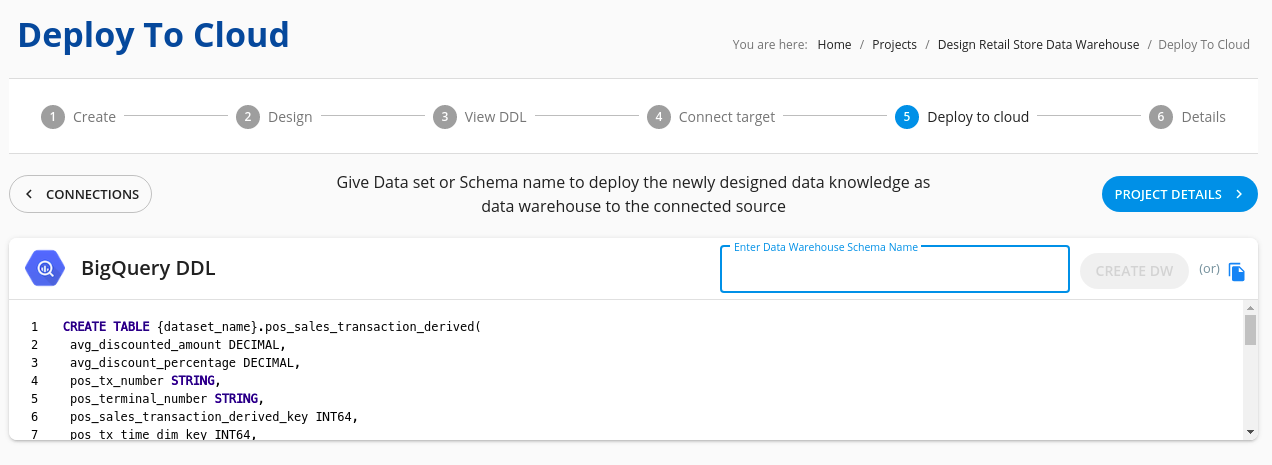The width and height of the screenshot is (1272, 465).
Task: Open Project Details with the blue button
Action: click(1180, 194)
